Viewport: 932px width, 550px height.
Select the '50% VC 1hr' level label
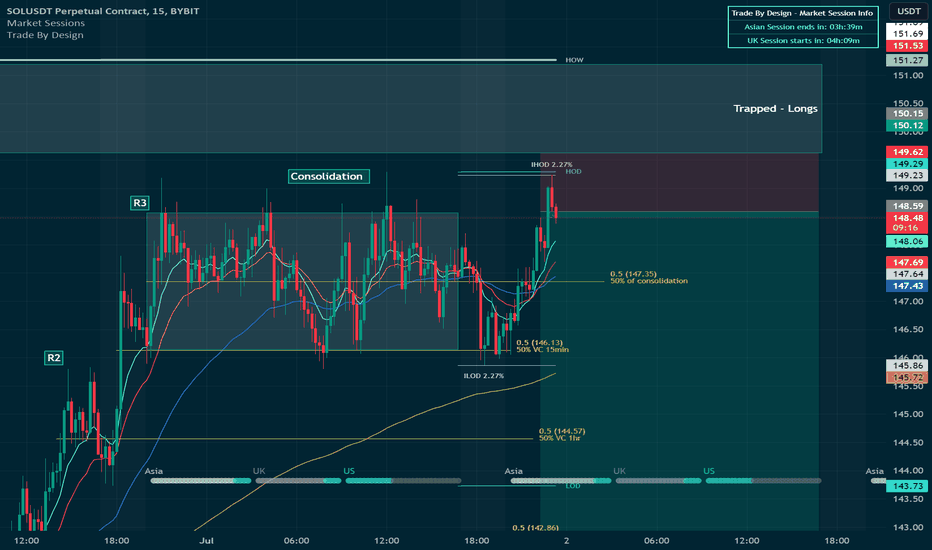tap(559, 438)
